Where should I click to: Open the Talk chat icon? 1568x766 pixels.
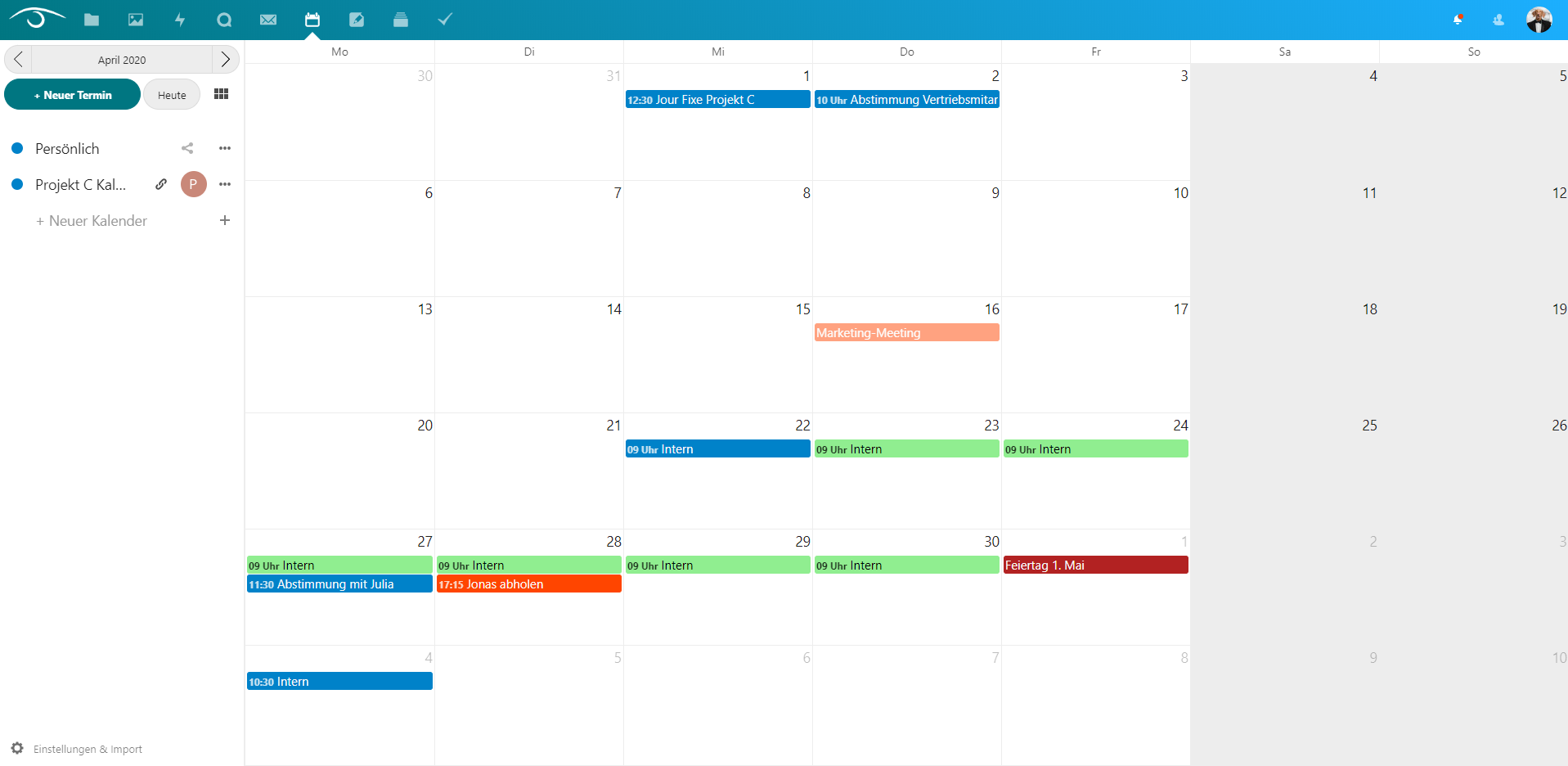pyautogui.click(x=224, y=20)
